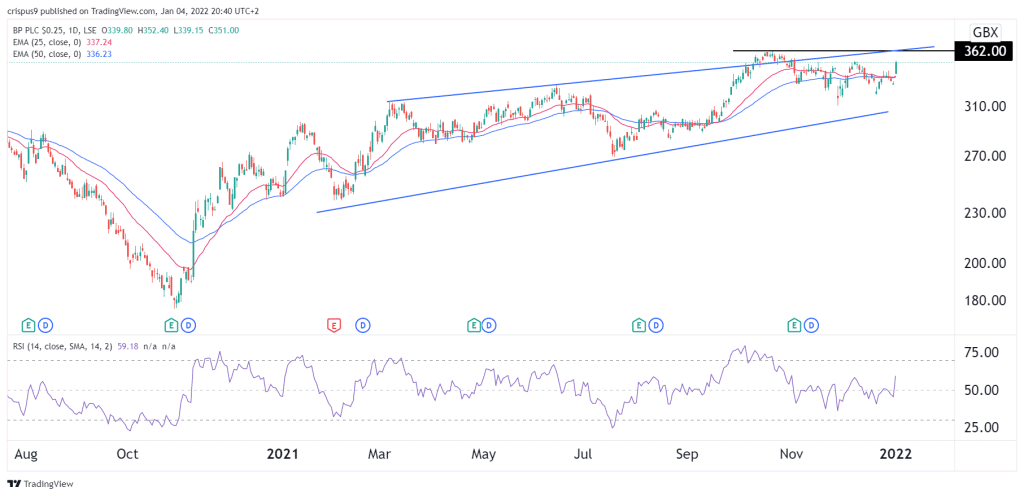
Task: Click the 362.00 price label
Action: [984, 50]
